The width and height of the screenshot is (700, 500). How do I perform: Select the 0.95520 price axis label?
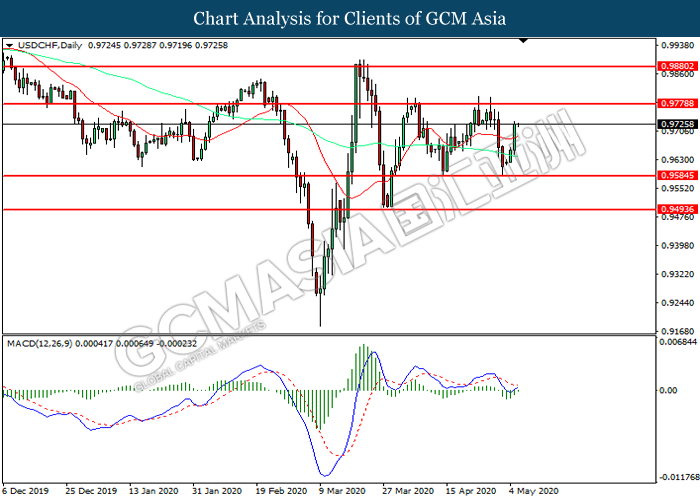click(x=678, y=188)
